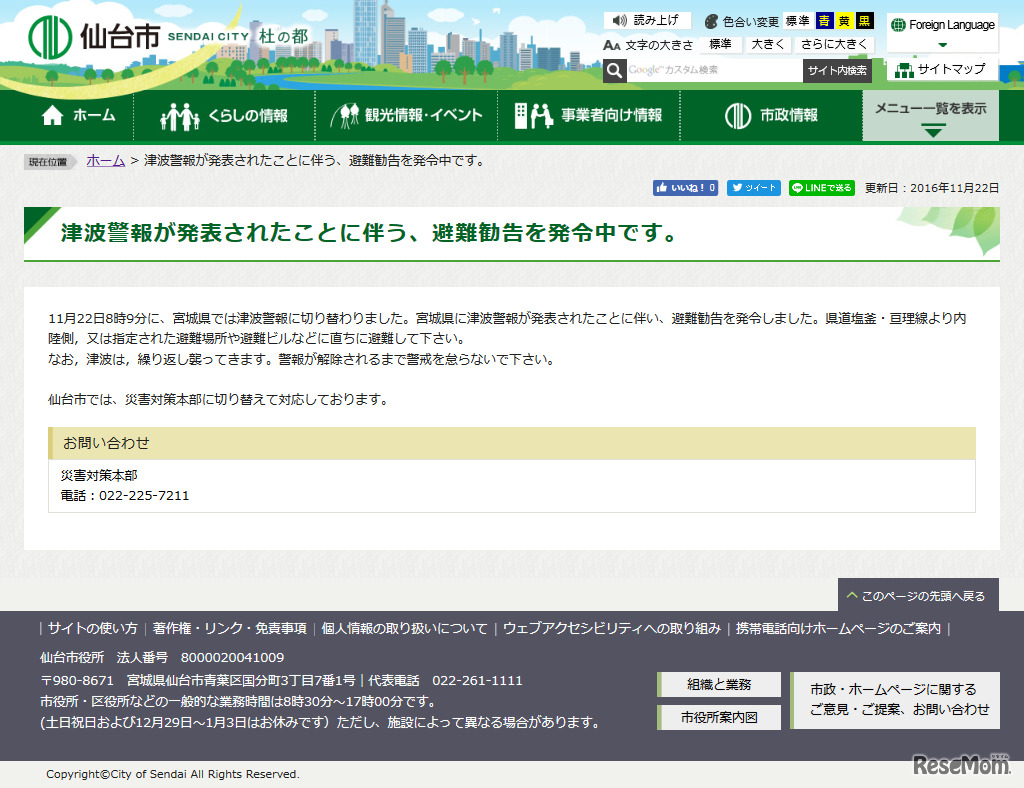Choose the 青 color swatch
This screenshot has width=1024, height=788.
coord(823,19)
